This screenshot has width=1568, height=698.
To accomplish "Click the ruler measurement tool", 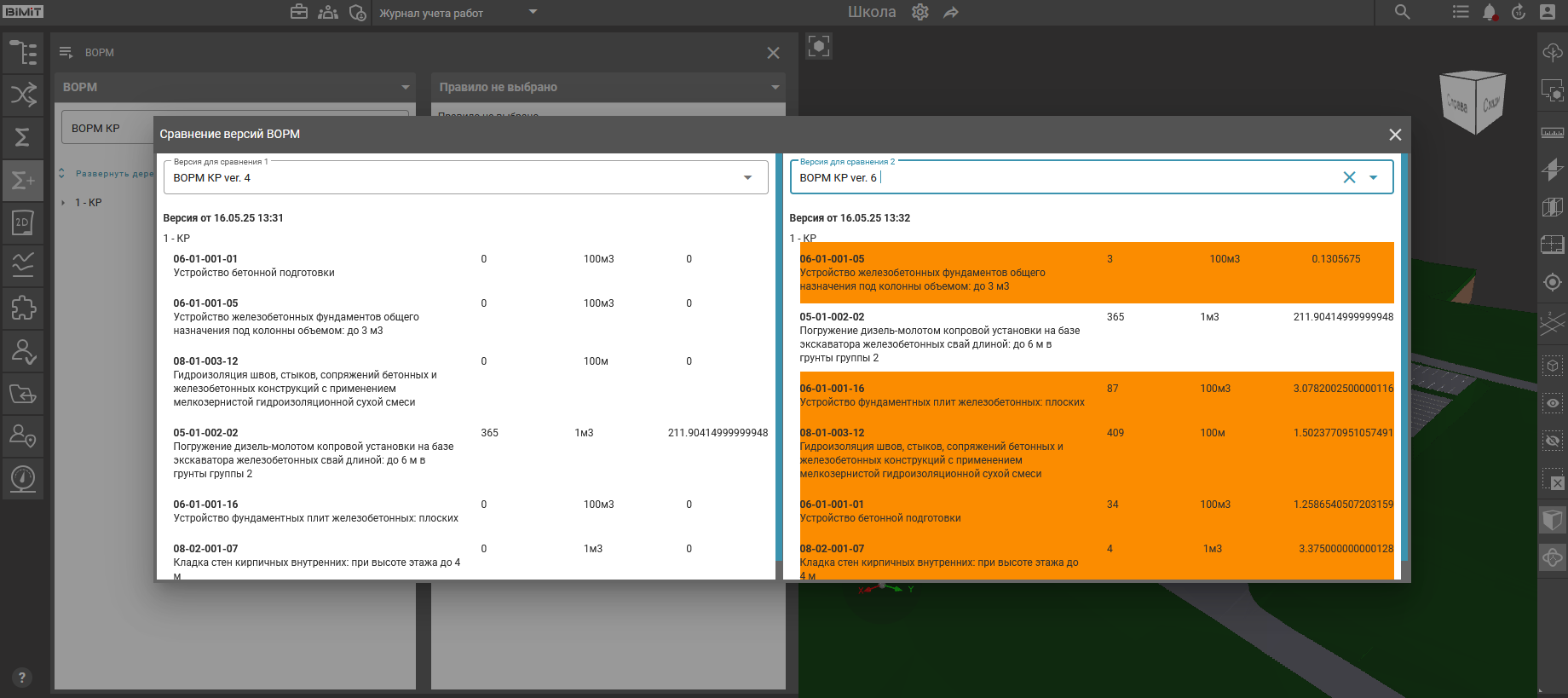I will tap(1552, 133).
